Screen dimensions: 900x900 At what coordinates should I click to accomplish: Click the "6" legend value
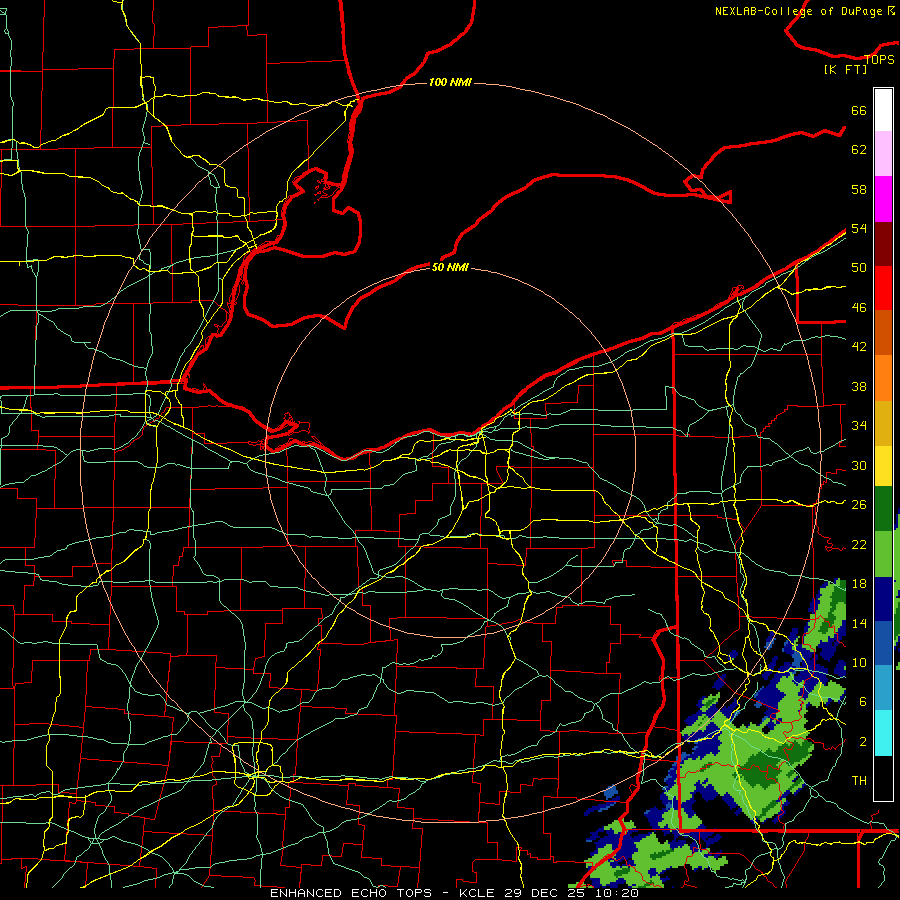(x=863, y=702)
